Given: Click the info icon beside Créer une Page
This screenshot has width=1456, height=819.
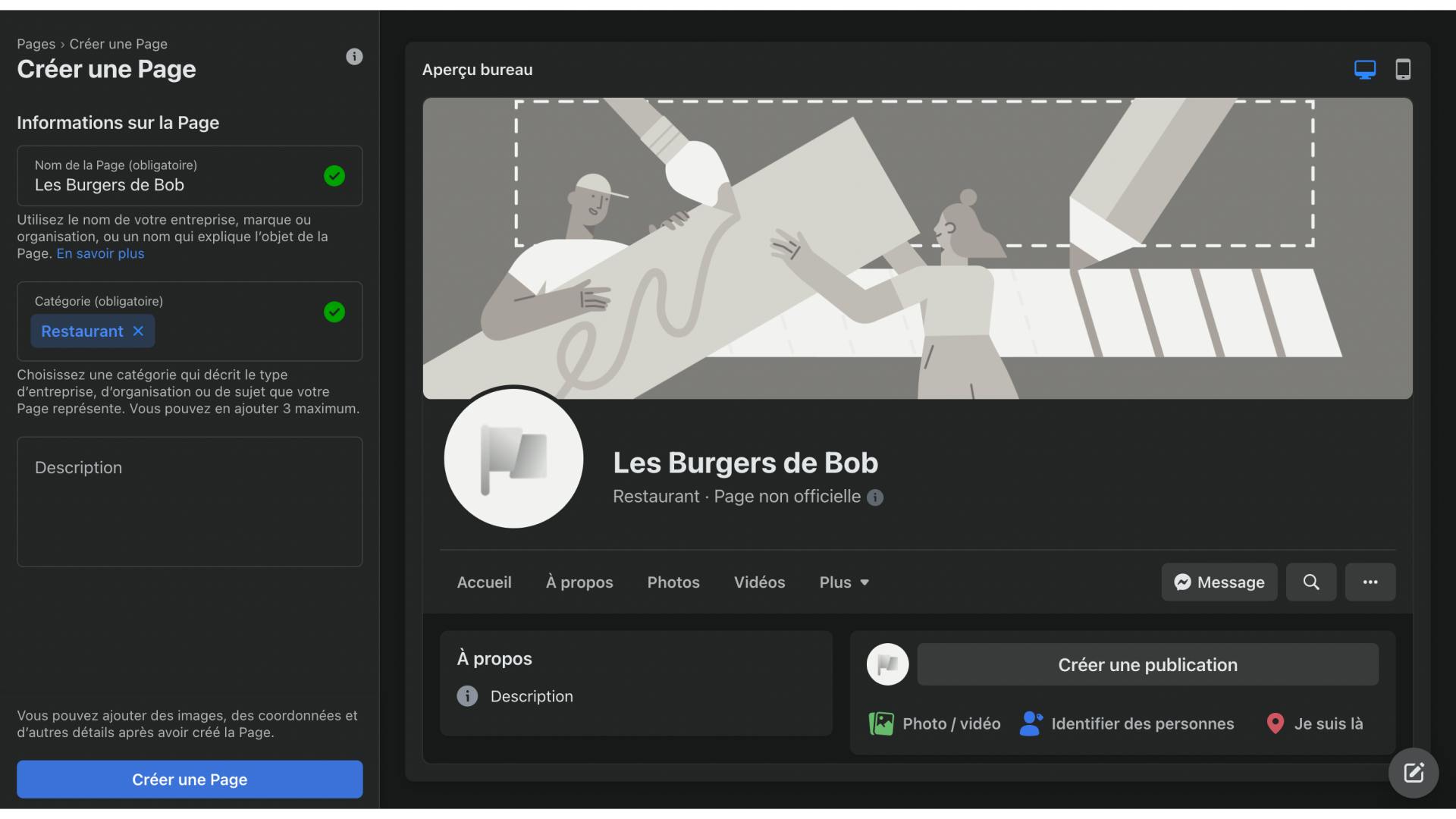Looking at the screenshot, I should [354, 57].
